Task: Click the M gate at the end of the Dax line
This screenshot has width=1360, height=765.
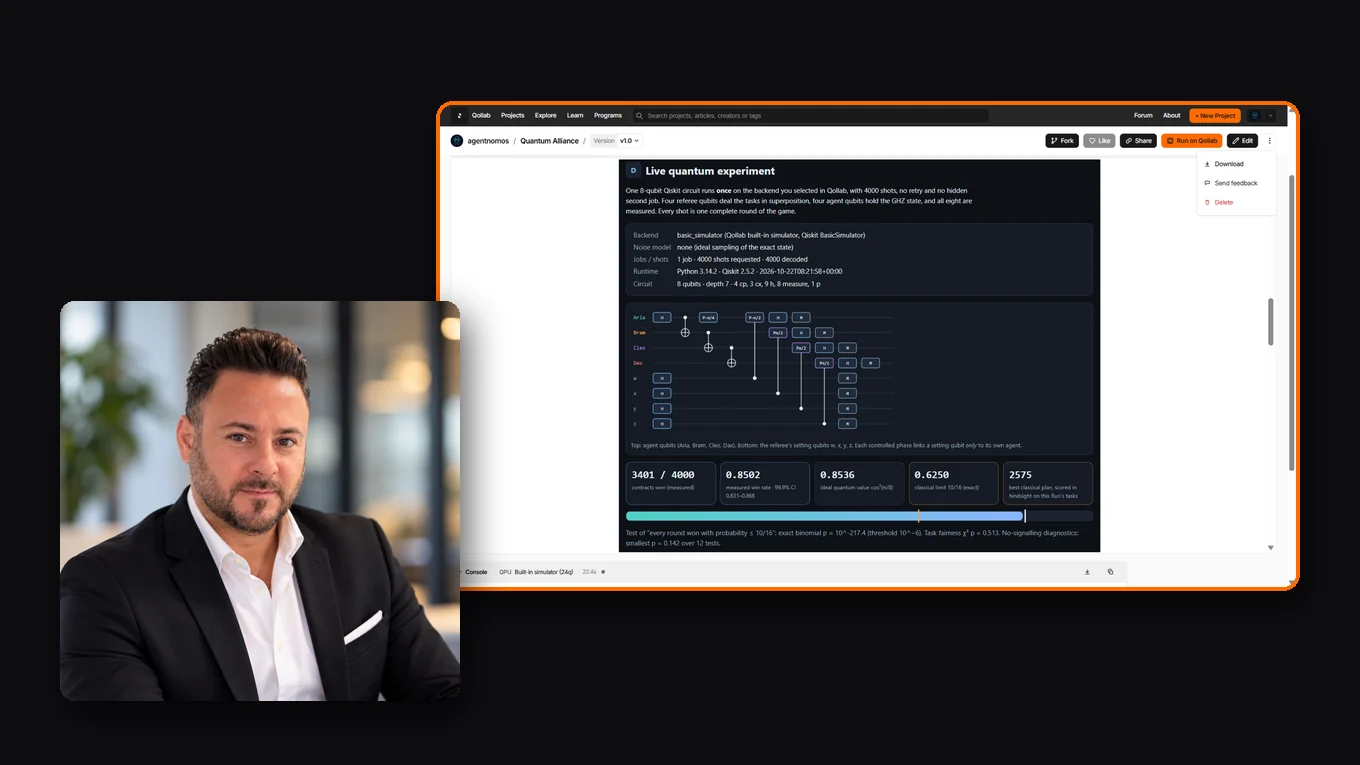Action: pos(870,363)
